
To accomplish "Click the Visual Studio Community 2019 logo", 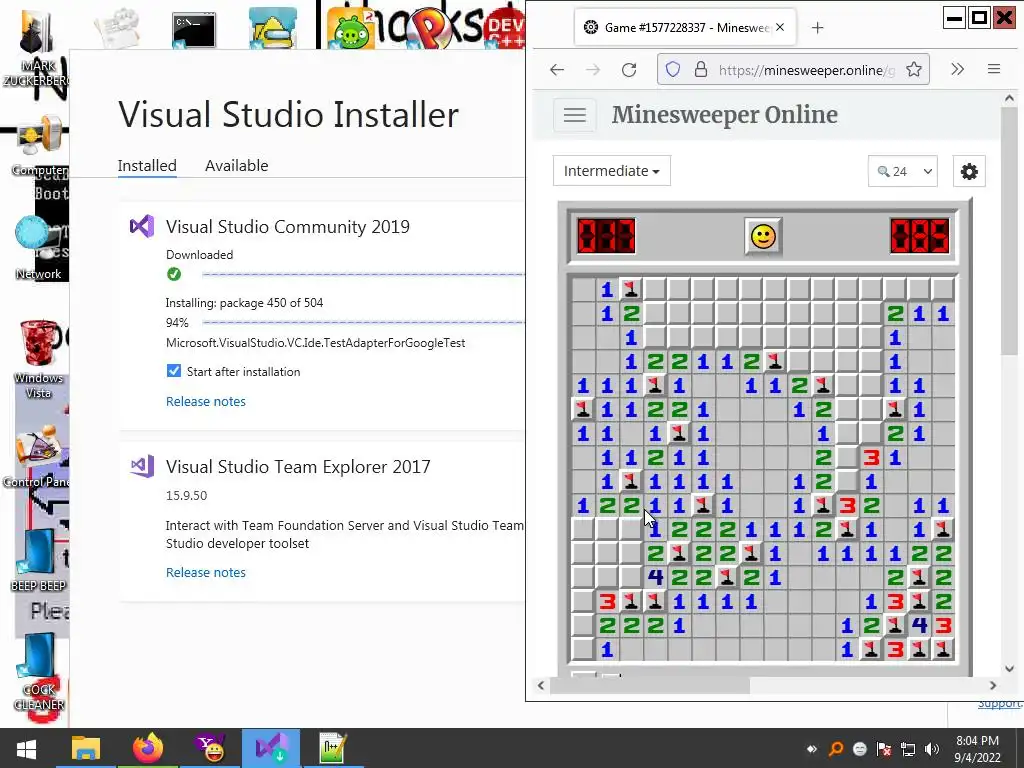I will (x=142, y=227).
